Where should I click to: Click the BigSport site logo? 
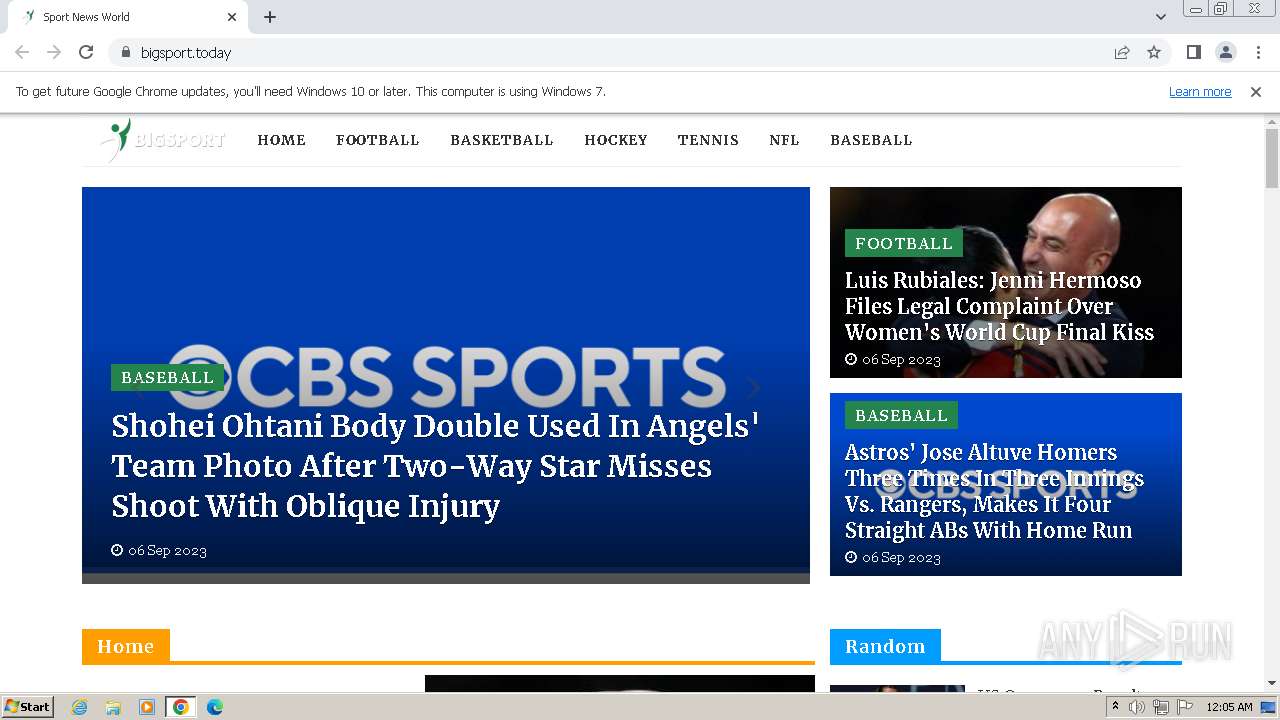[163, 140]
